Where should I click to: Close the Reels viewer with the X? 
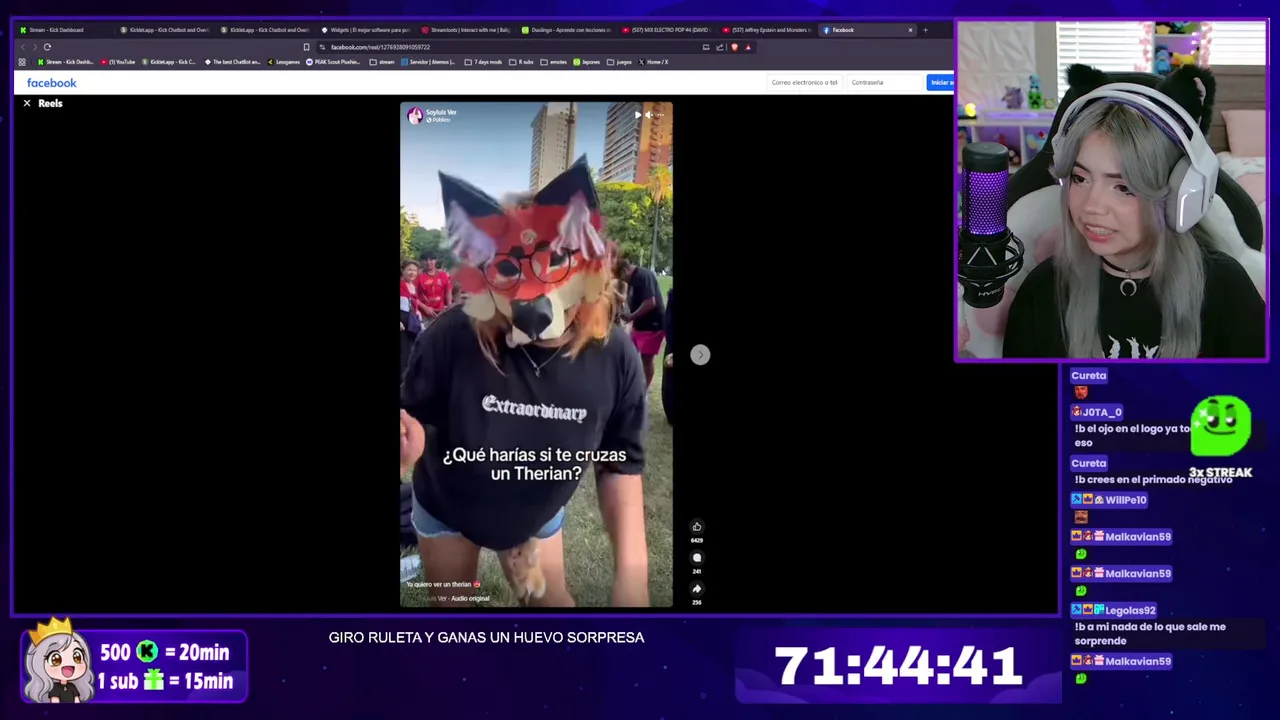27,103
